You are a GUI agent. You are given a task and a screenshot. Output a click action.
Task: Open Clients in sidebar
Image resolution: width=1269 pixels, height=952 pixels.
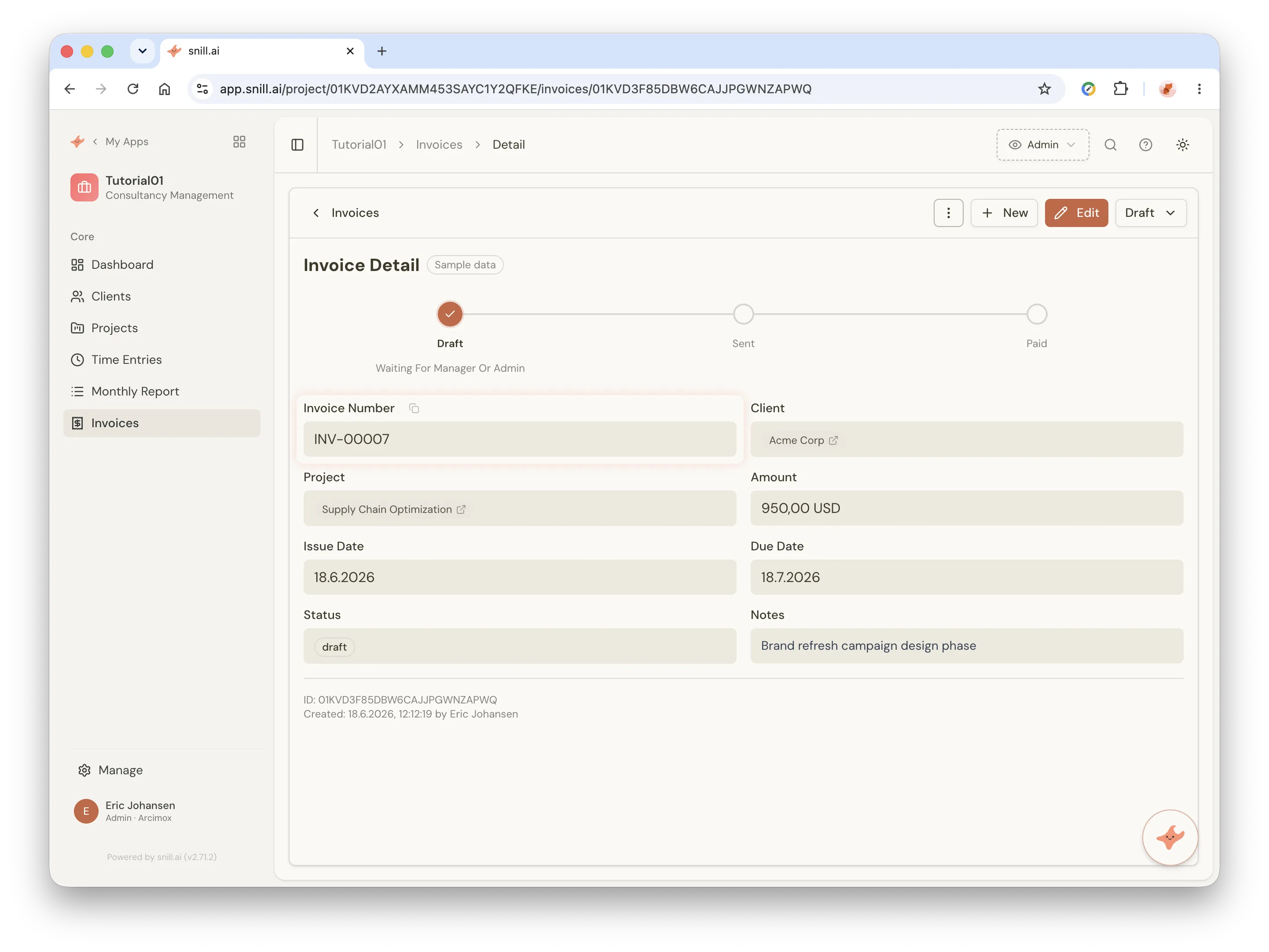click(162, 297)
